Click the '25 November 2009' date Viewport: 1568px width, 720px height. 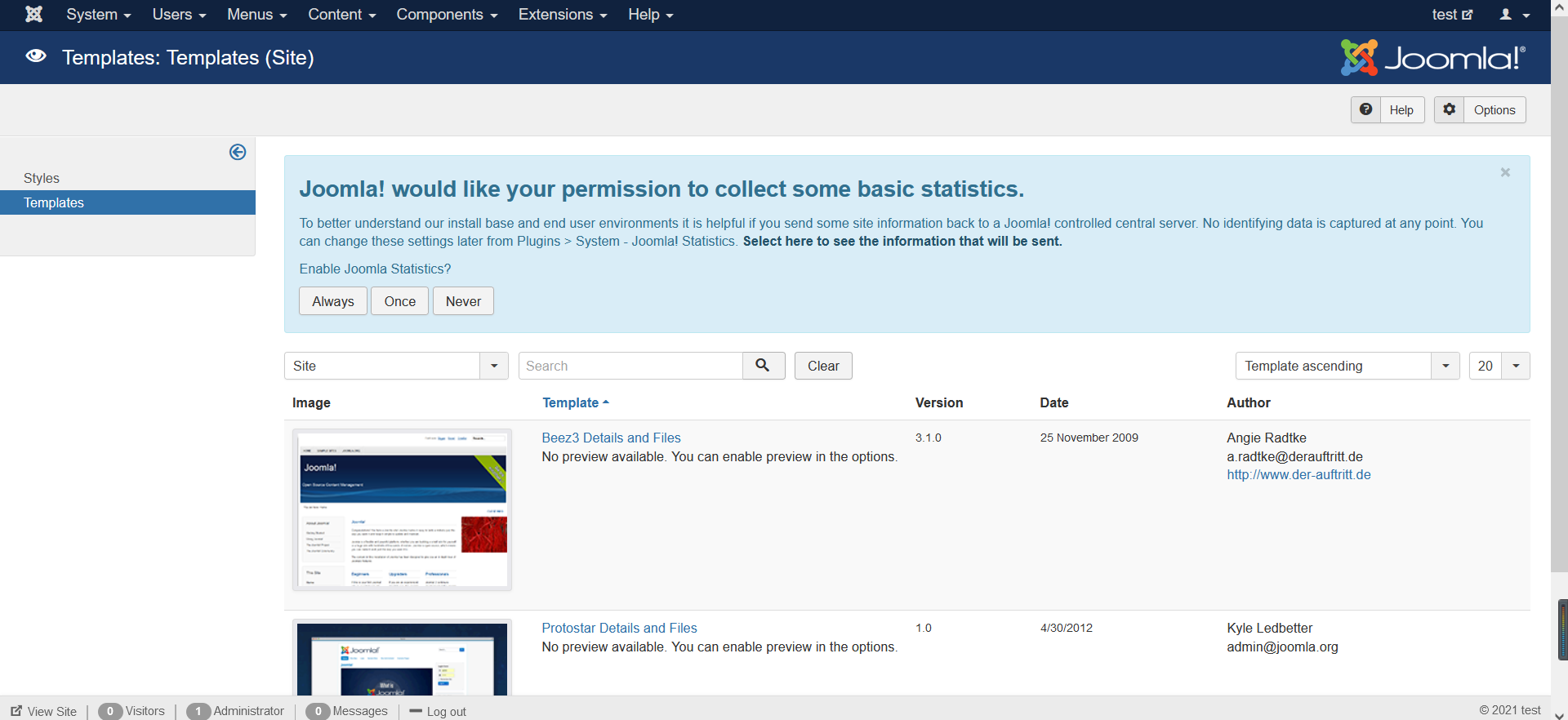[x=1089, y=438]
